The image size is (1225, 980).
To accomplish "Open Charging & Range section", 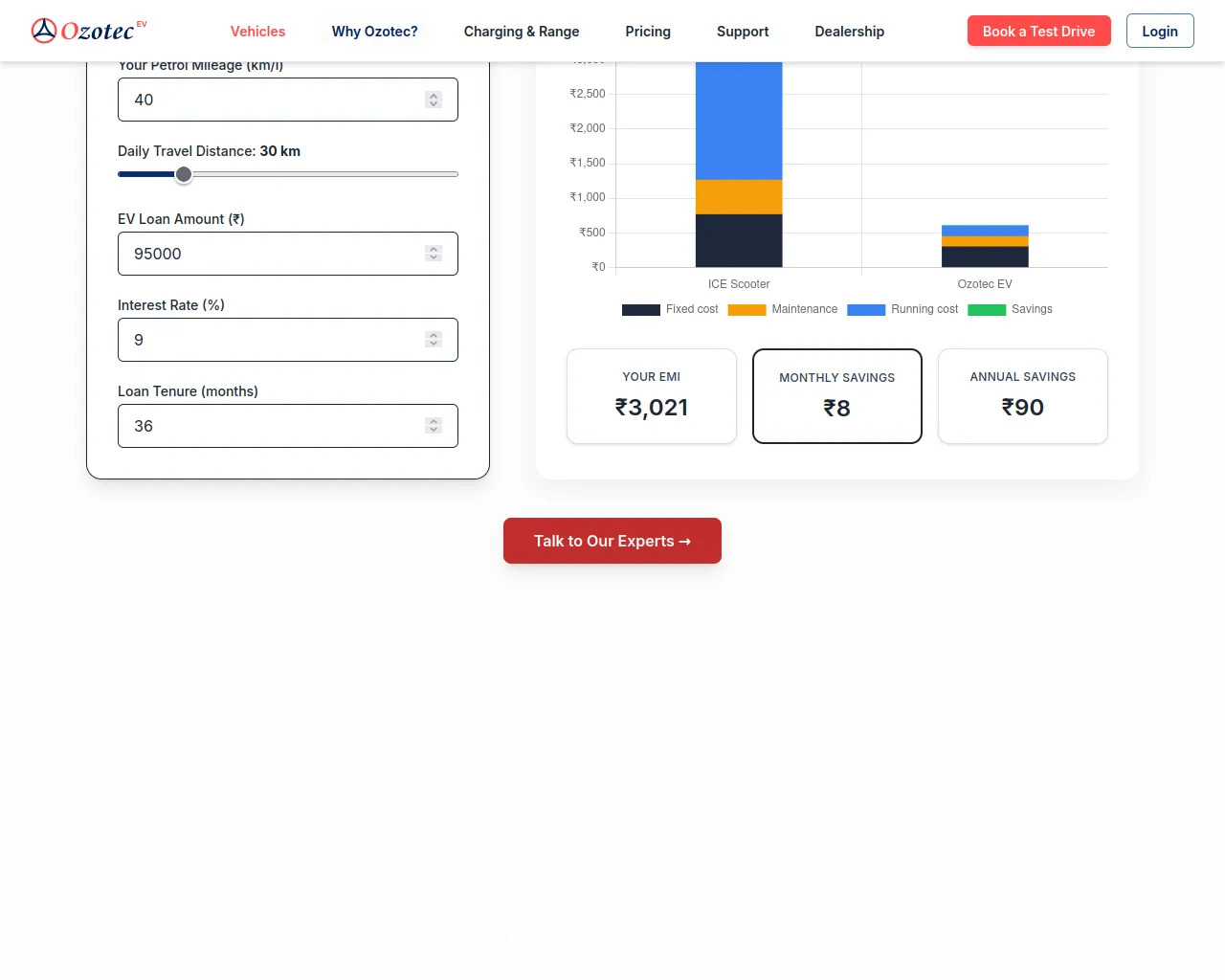I will tap(522, 32).
